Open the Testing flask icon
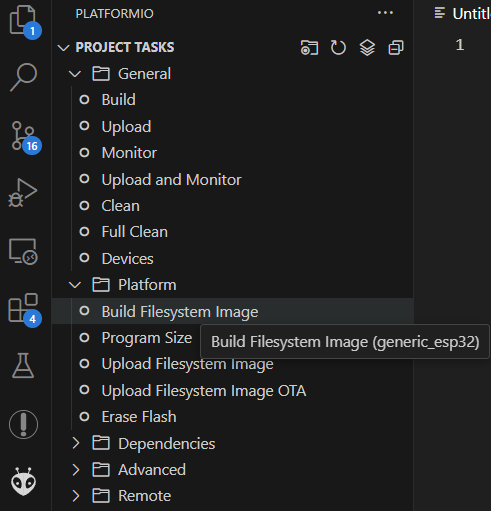The height and width of the screenshot is (511, 491). pos(23,365)
